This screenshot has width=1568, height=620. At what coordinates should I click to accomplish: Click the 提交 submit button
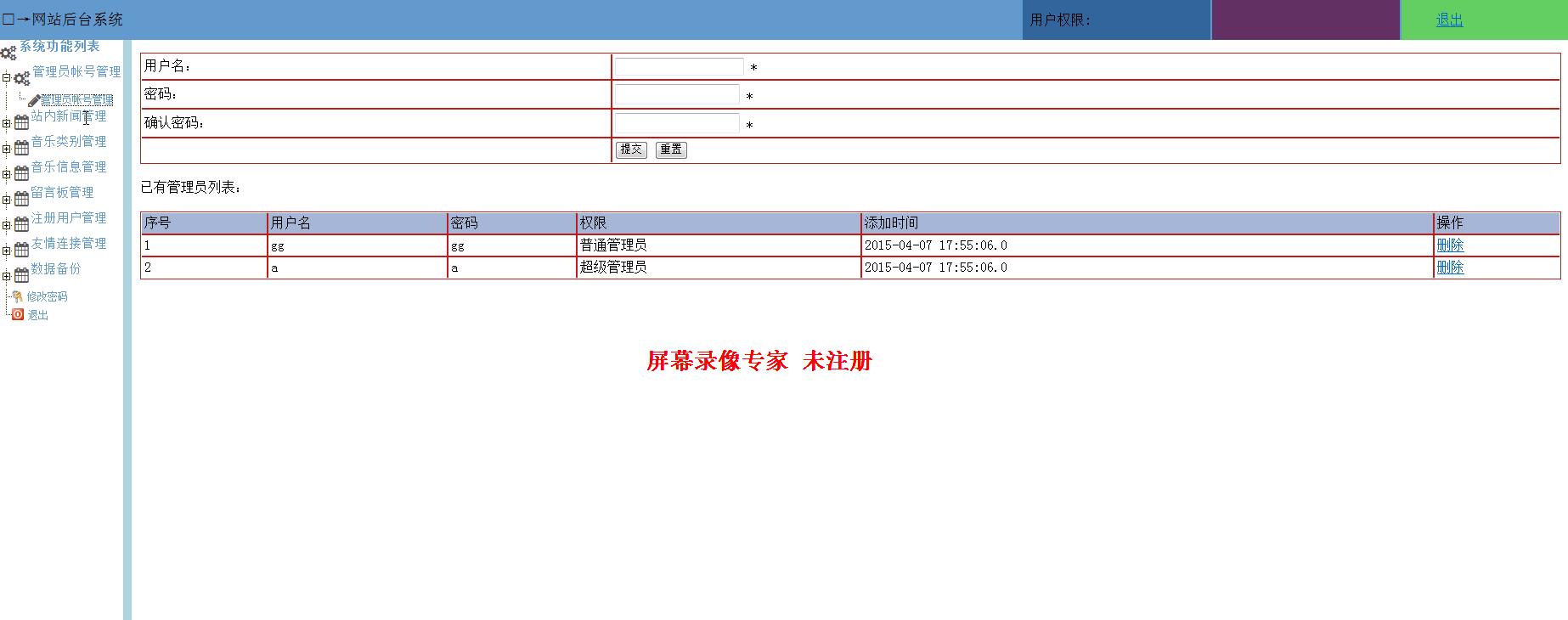tap(631, 149)
